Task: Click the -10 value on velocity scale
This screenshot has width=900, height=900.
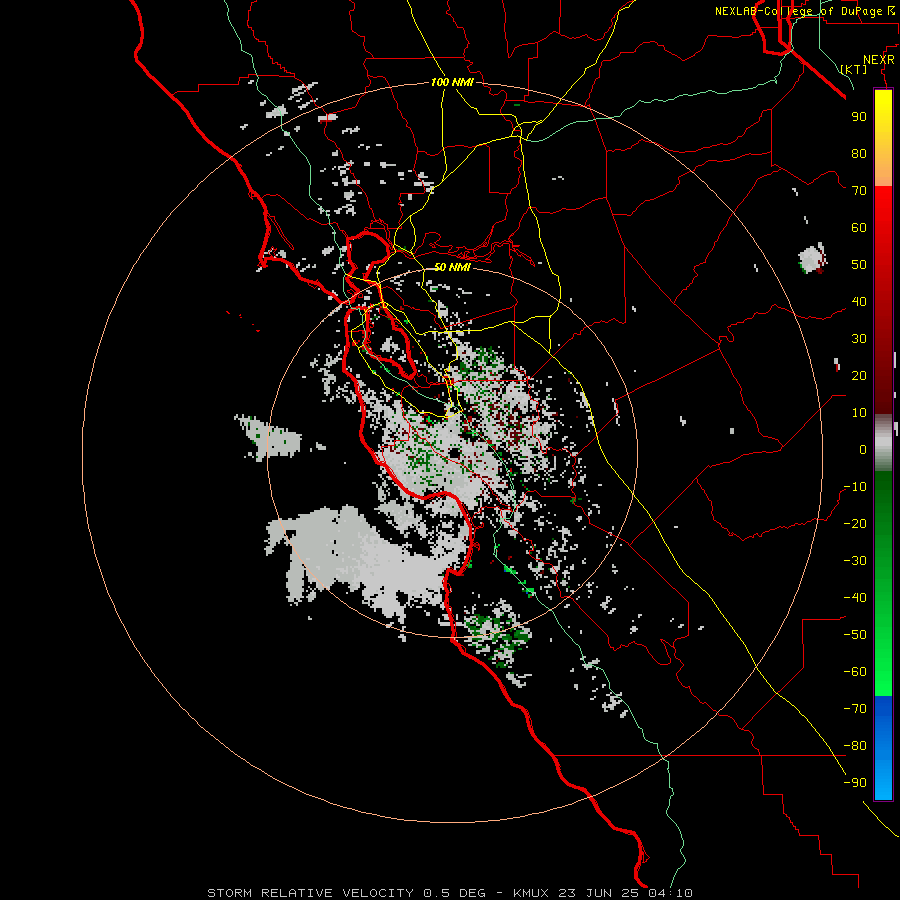Action: [x=855, y=487]
